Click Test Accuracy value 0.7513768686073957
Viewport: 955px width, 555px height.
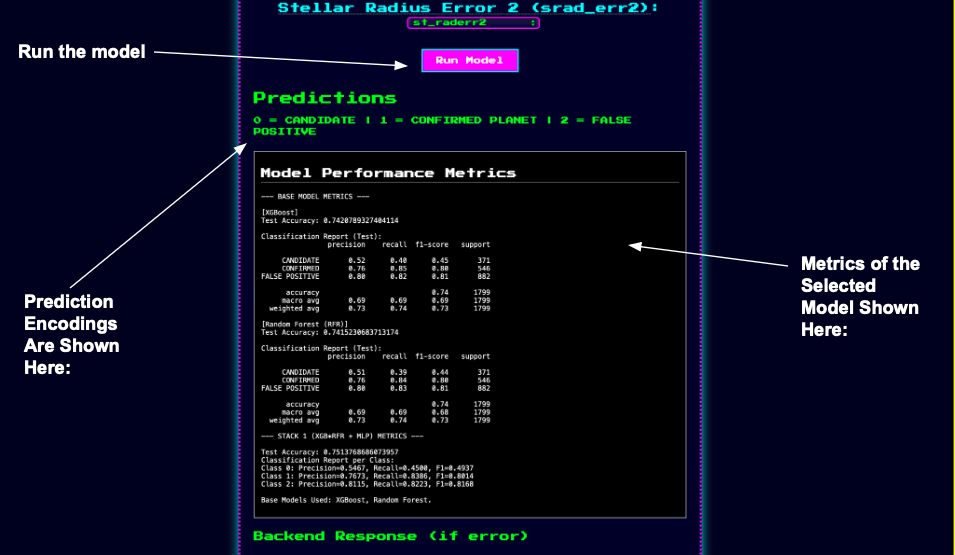[361, 452]
